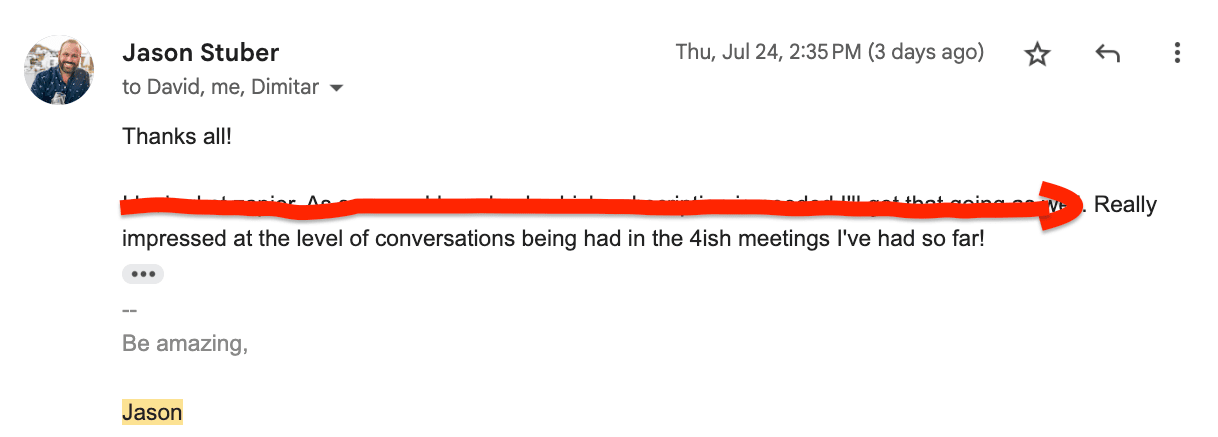
Task: Expand recipient details next to "Dimitar"
Action: point(337,88)
